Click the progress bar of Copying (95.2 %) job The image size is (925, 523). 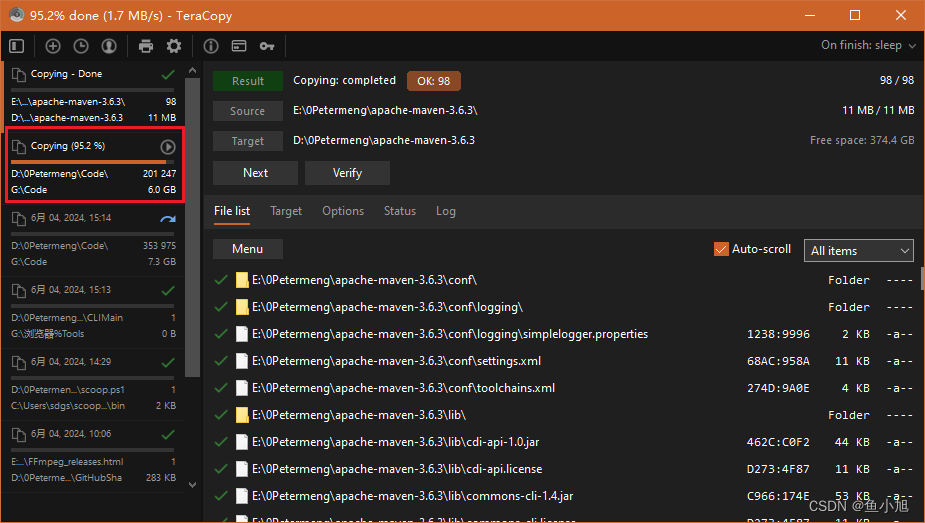pyautogui.click(x=93, y=162)
